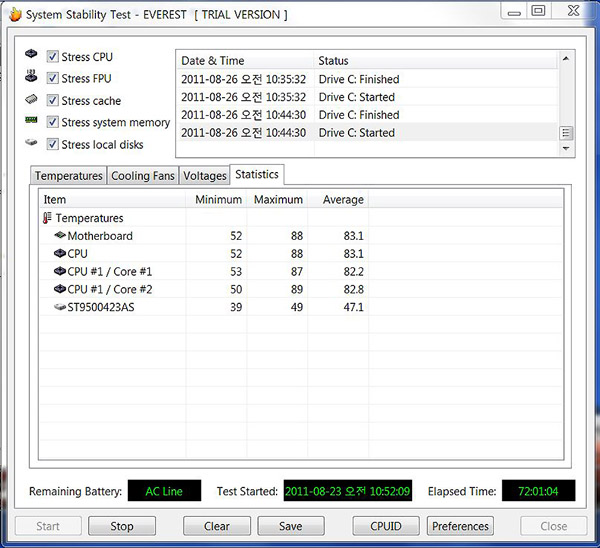Screen dimensions: 600x548
Task: Toggle the Stress cache checkbox
Action: (x=52, y=101)
